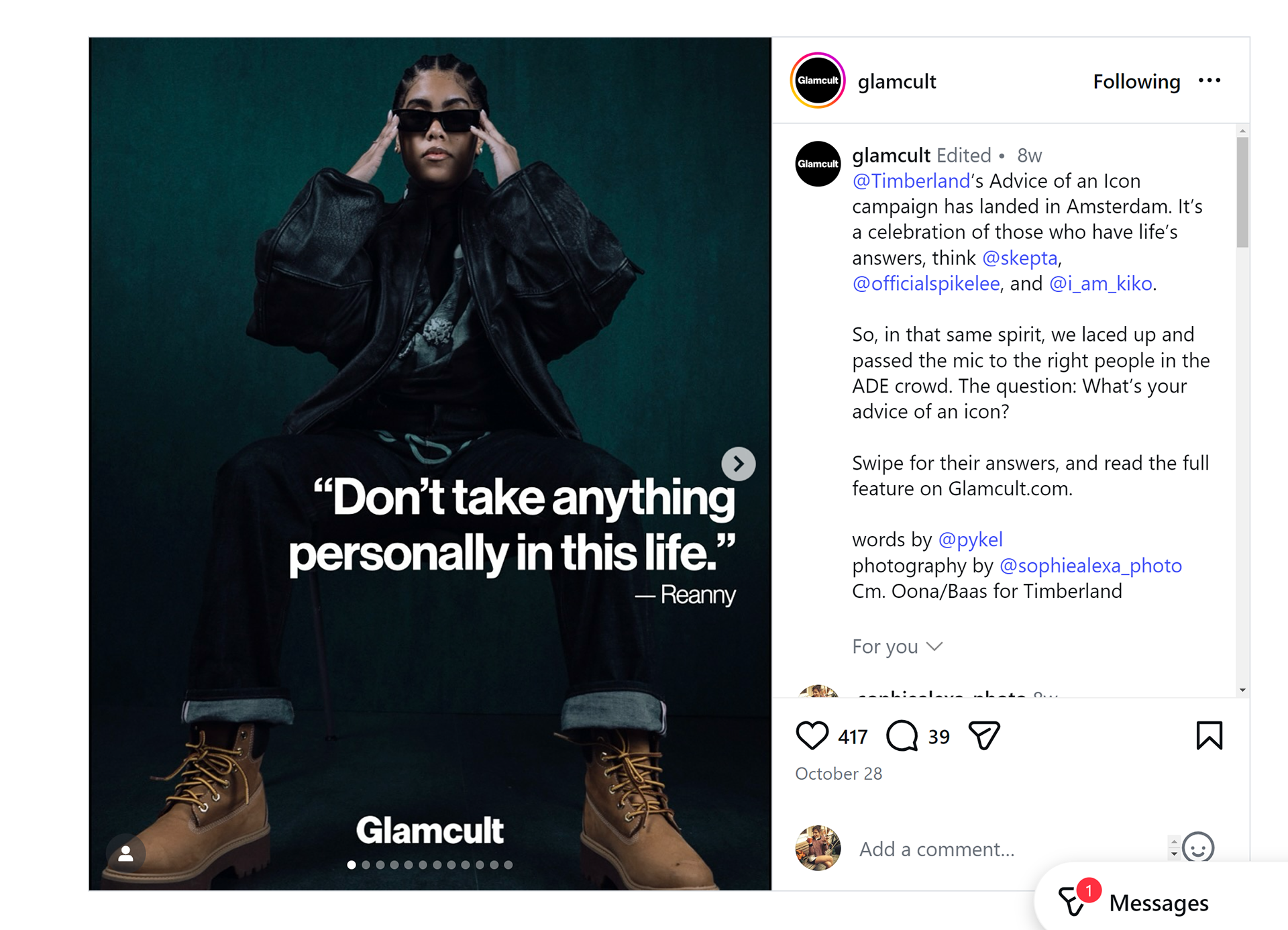The image size is (1288, 930).
Task: Share the post with the paper plane icon
Action: pos(984,735)
